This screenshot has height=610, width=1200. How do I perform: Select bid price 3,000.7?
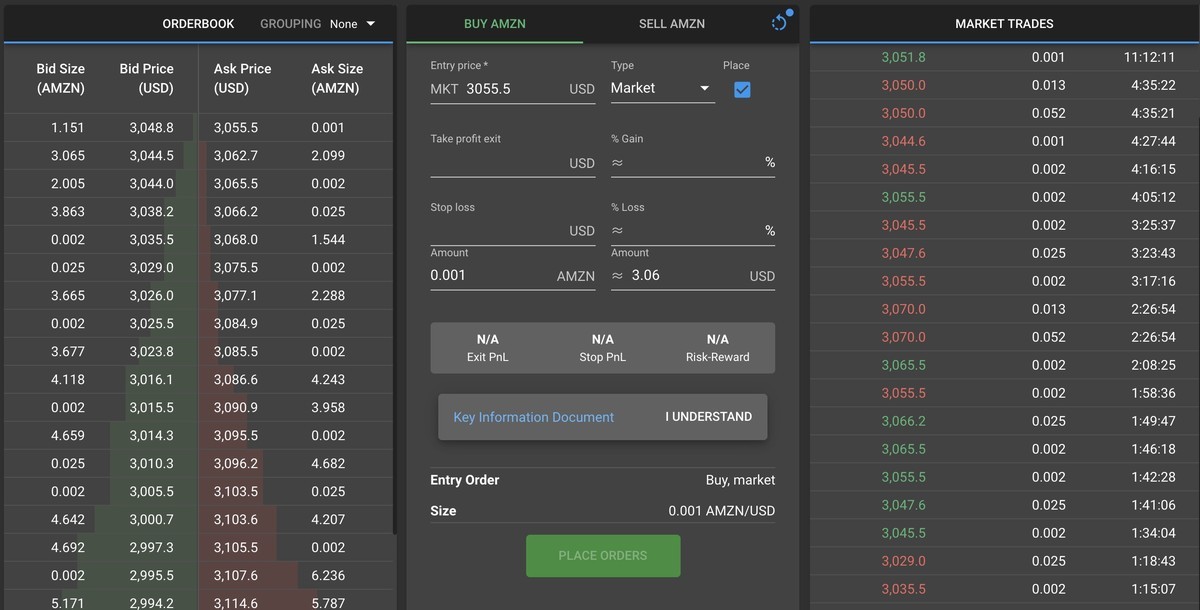click(151, 520)
